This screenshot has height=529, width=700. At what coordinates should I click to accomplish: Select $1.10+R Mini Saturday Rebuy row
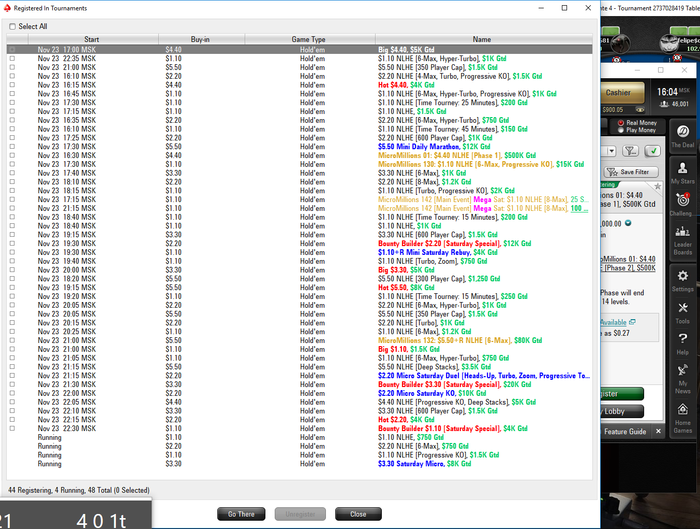(299, 252)
